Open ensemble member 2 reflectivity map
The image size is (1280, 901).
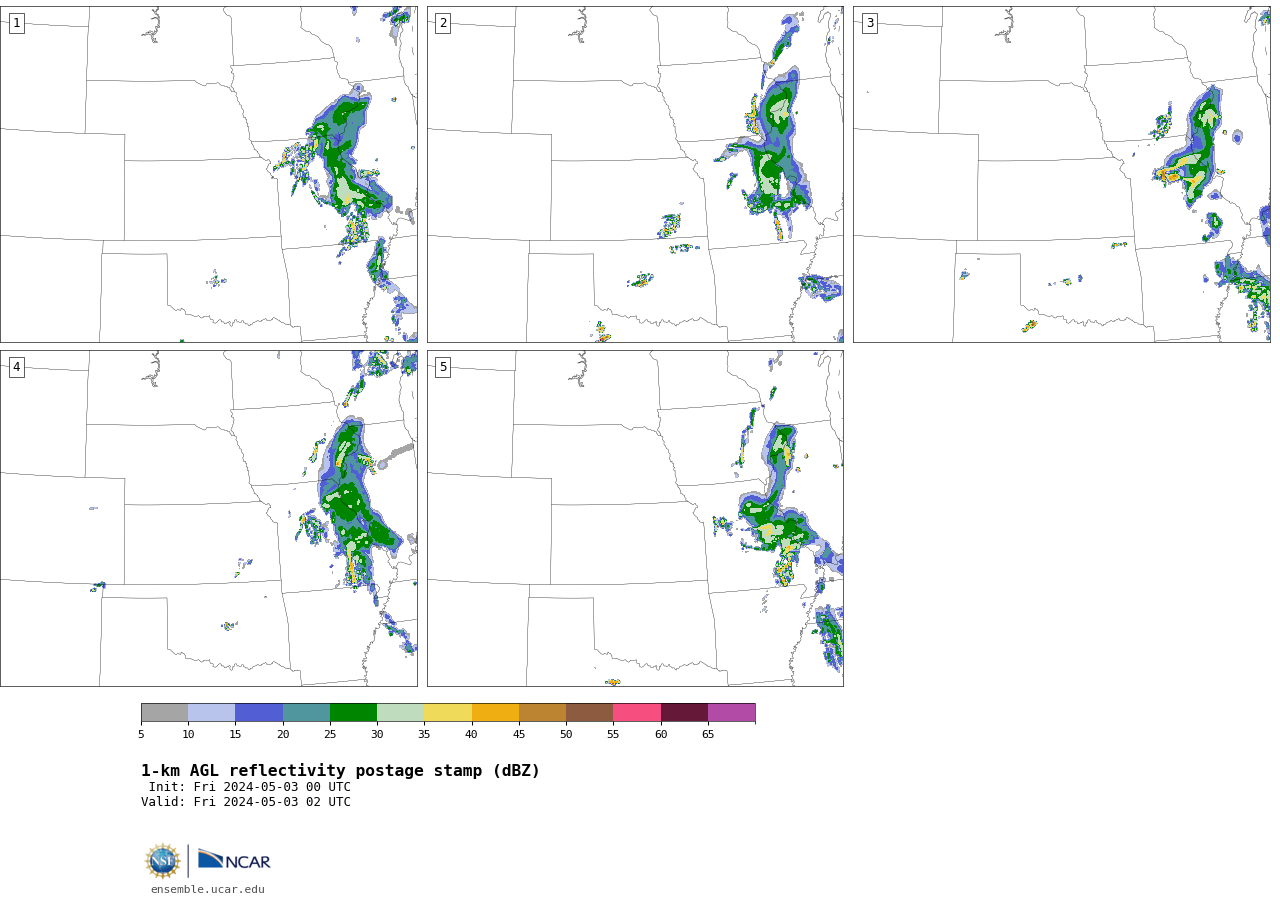(x=635, y=174)
